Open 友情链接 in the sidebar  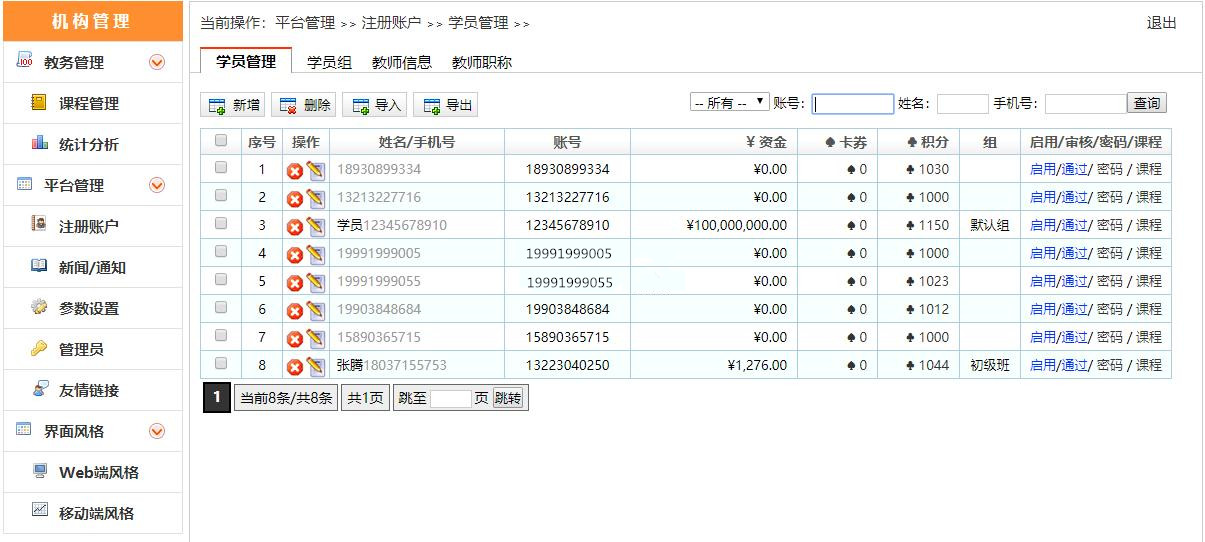coord(93,390)
